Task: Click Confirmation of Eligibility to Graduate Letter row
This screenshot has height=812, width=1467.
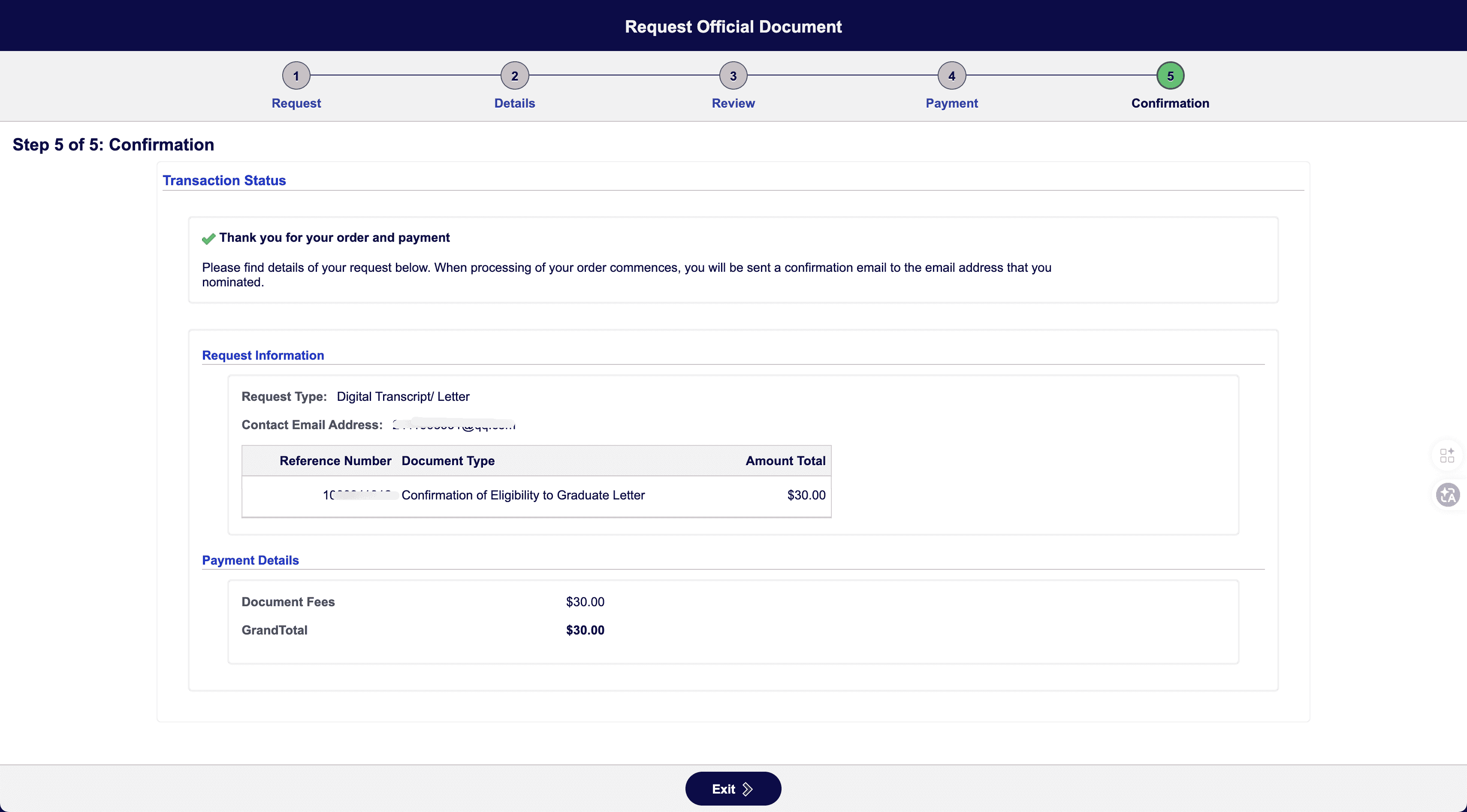Action: [x=523, y=495]
